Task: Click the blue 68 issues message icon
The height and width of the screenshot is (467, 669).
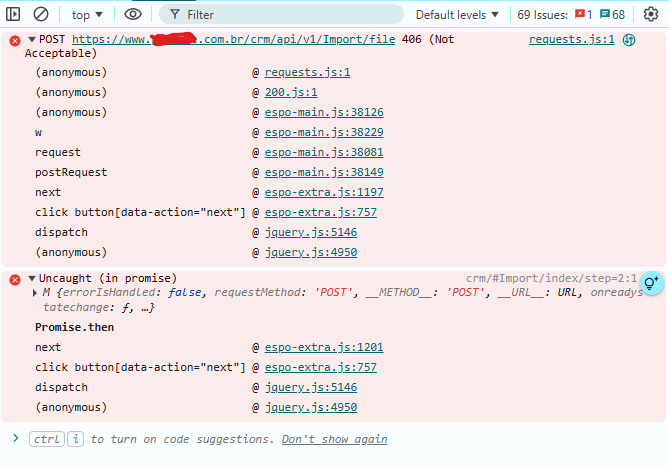Action: tap(605, 15)
